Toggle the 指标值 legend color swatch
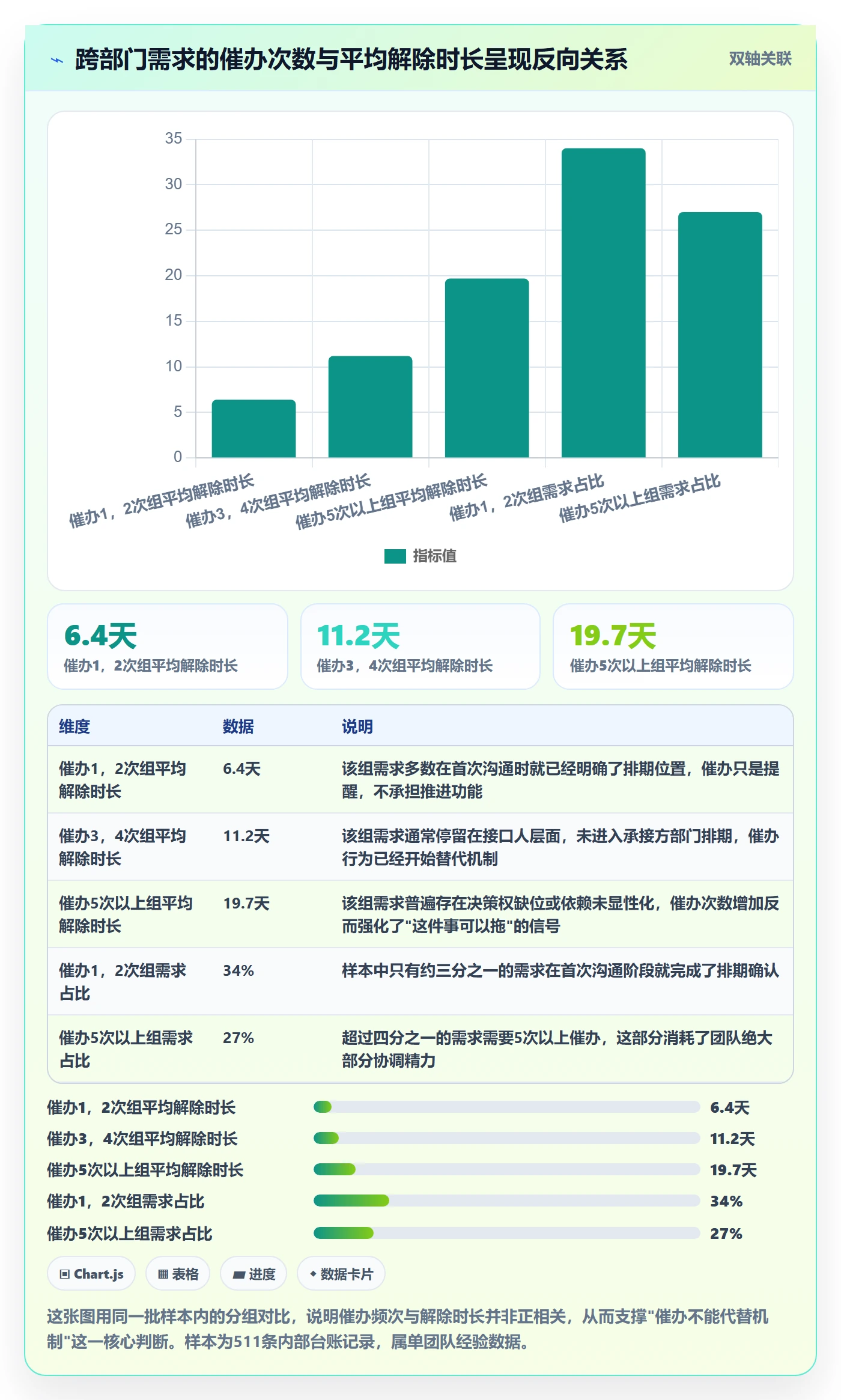The height and width of the screenshot is (1400, 841). point(395,556)
